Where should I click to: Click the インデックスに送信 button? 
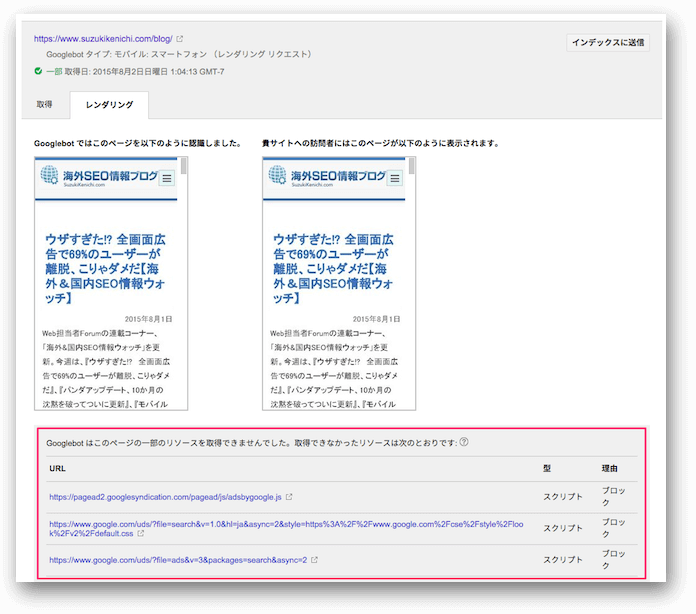608,43
